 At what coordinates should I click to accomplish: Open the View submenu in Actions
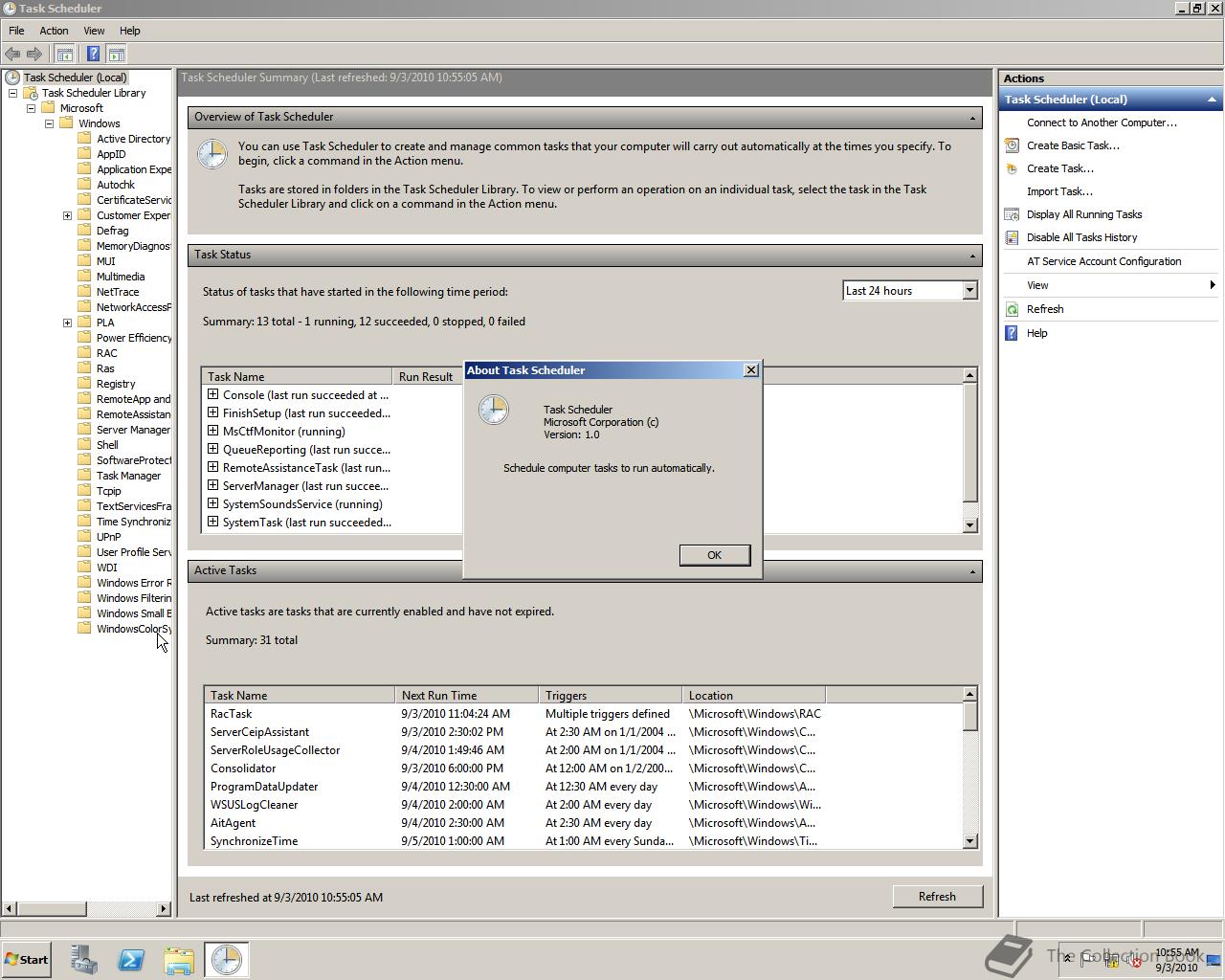coord(1110,285)
